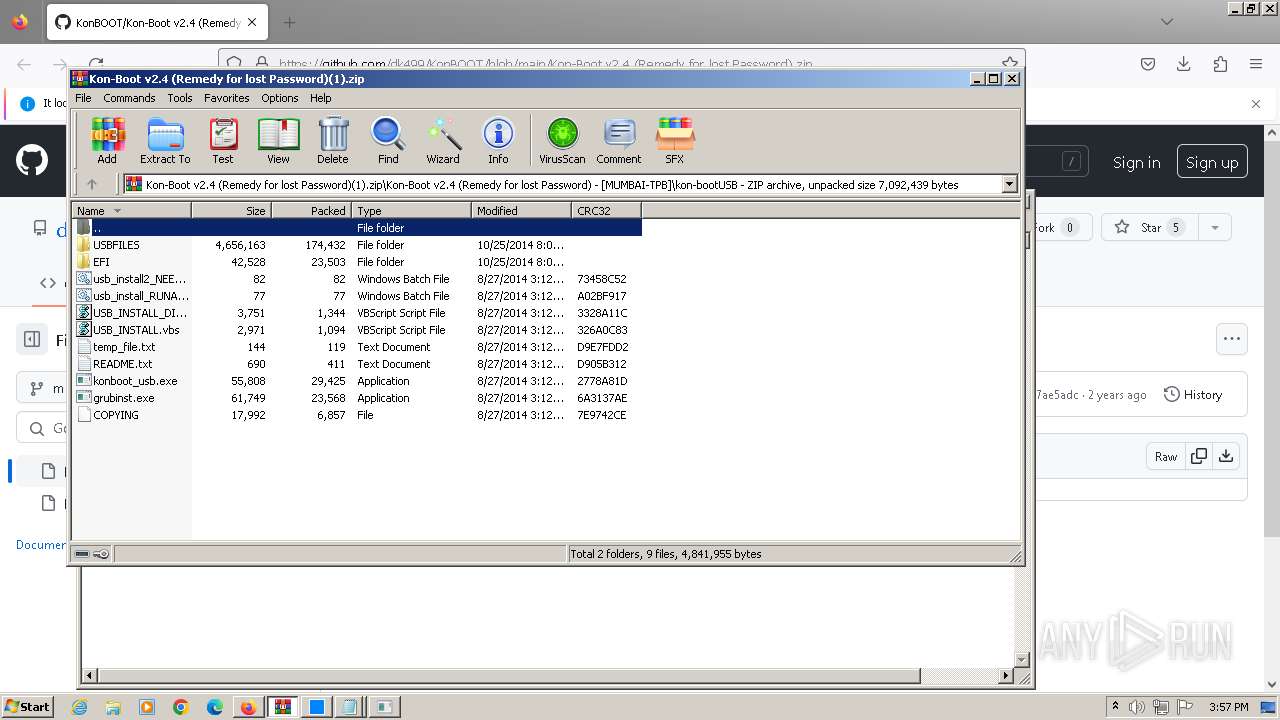Sort by the Size column header
Image resolution: width=1280 pixels, height=720 pixels.
pos(231,211)
